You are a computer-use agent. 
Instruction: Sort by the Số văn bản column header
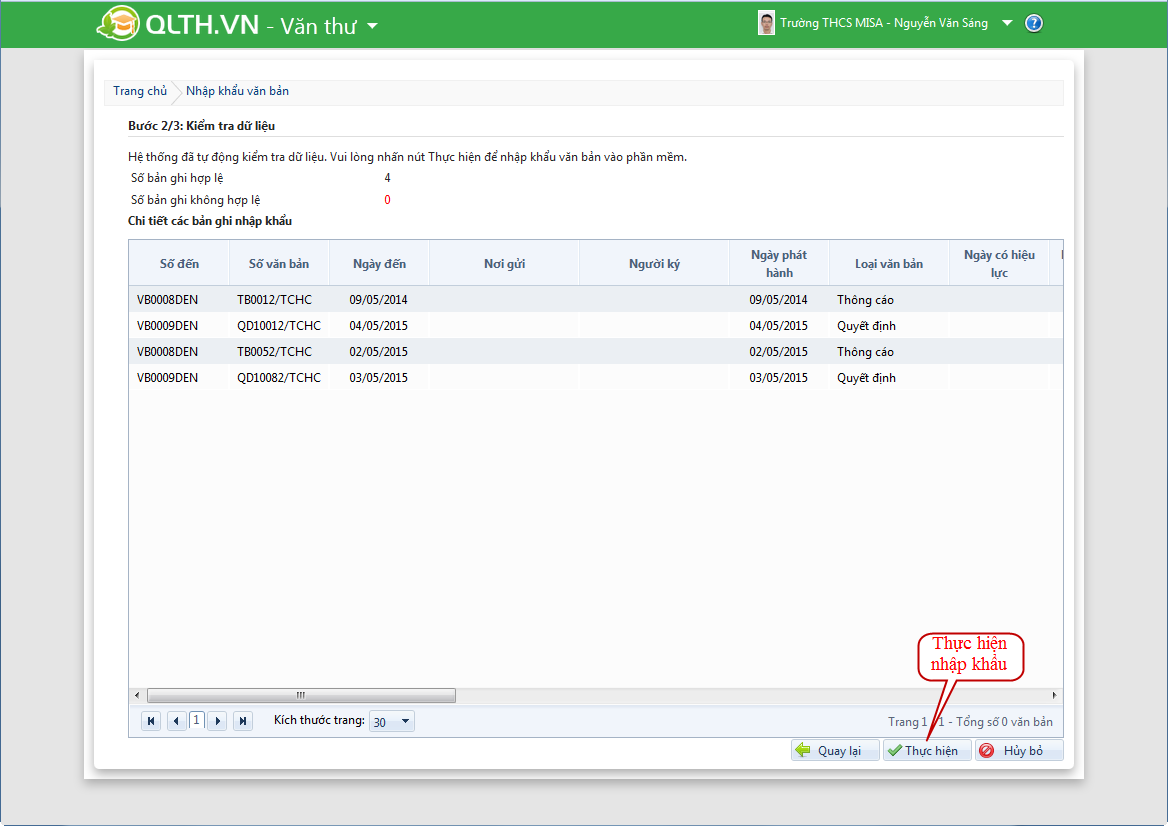pos(279,264)
